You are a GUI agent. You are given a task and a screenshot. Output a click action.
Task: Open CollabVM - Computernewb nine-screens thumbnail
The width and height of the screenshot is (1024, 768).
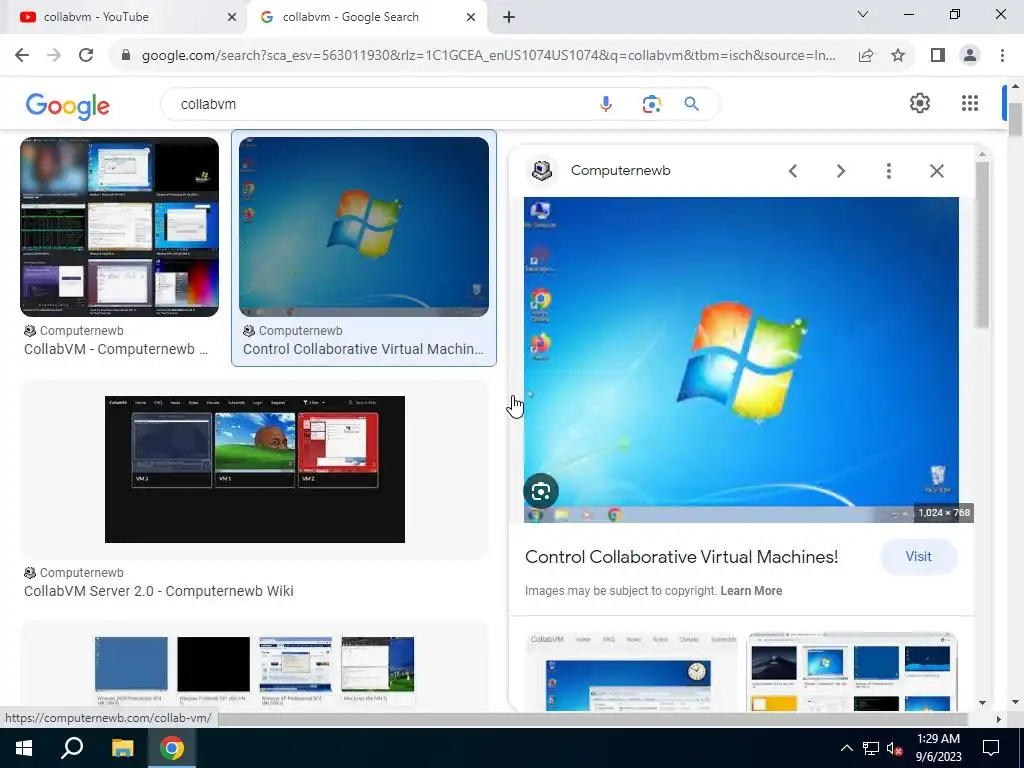point(120,227)
